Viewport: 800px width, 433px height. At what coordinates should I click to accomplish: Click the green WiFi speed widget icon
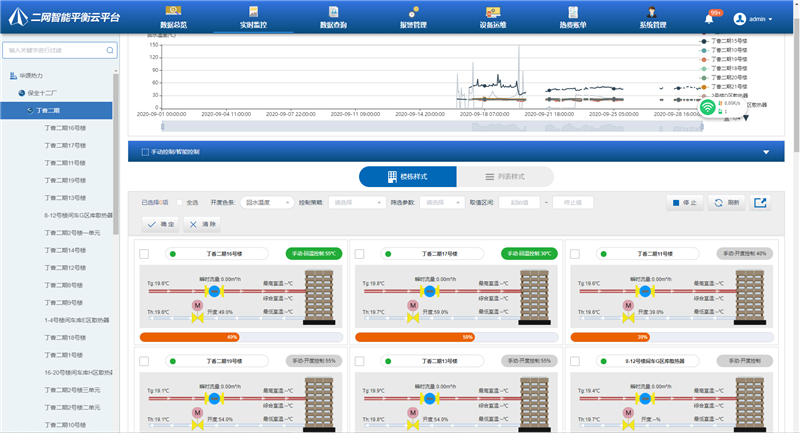[x=707, y=107]
